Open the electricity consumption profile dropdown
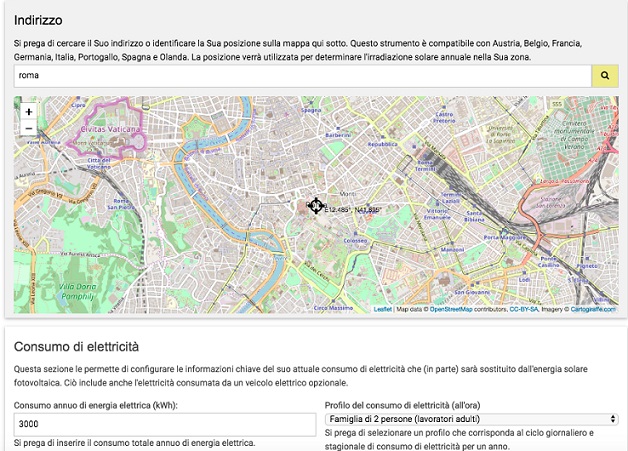This screenshot has height=451, width=628. [471, 419]
